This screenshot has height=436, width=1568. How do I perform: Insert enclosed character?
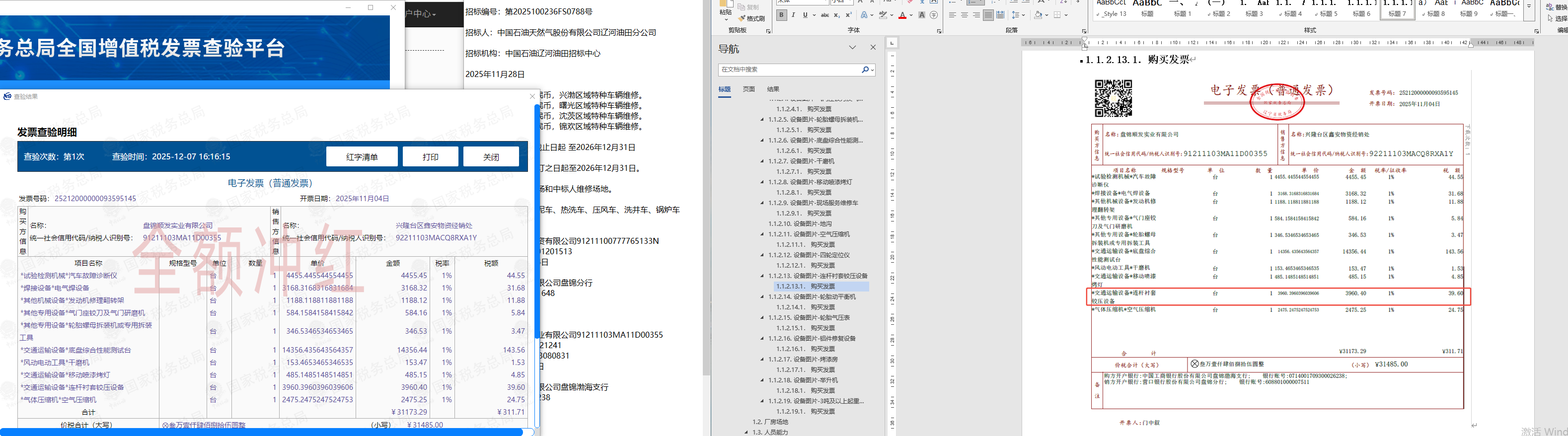coord(934,15)
